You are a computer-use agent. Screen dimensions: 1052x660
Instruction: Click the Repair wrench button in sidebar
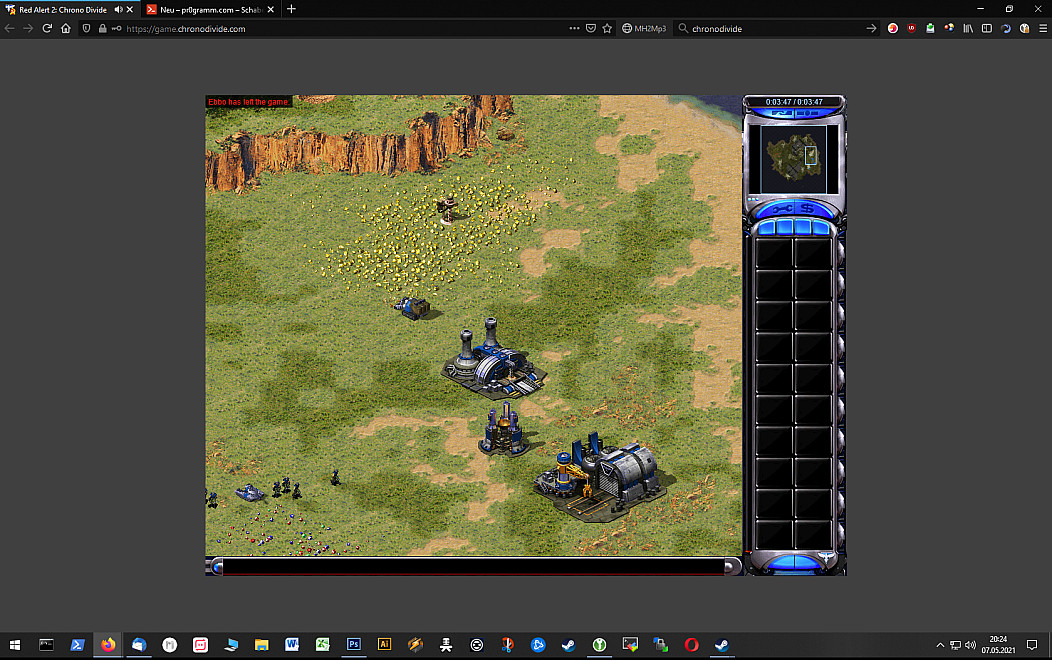click(781, 208)
